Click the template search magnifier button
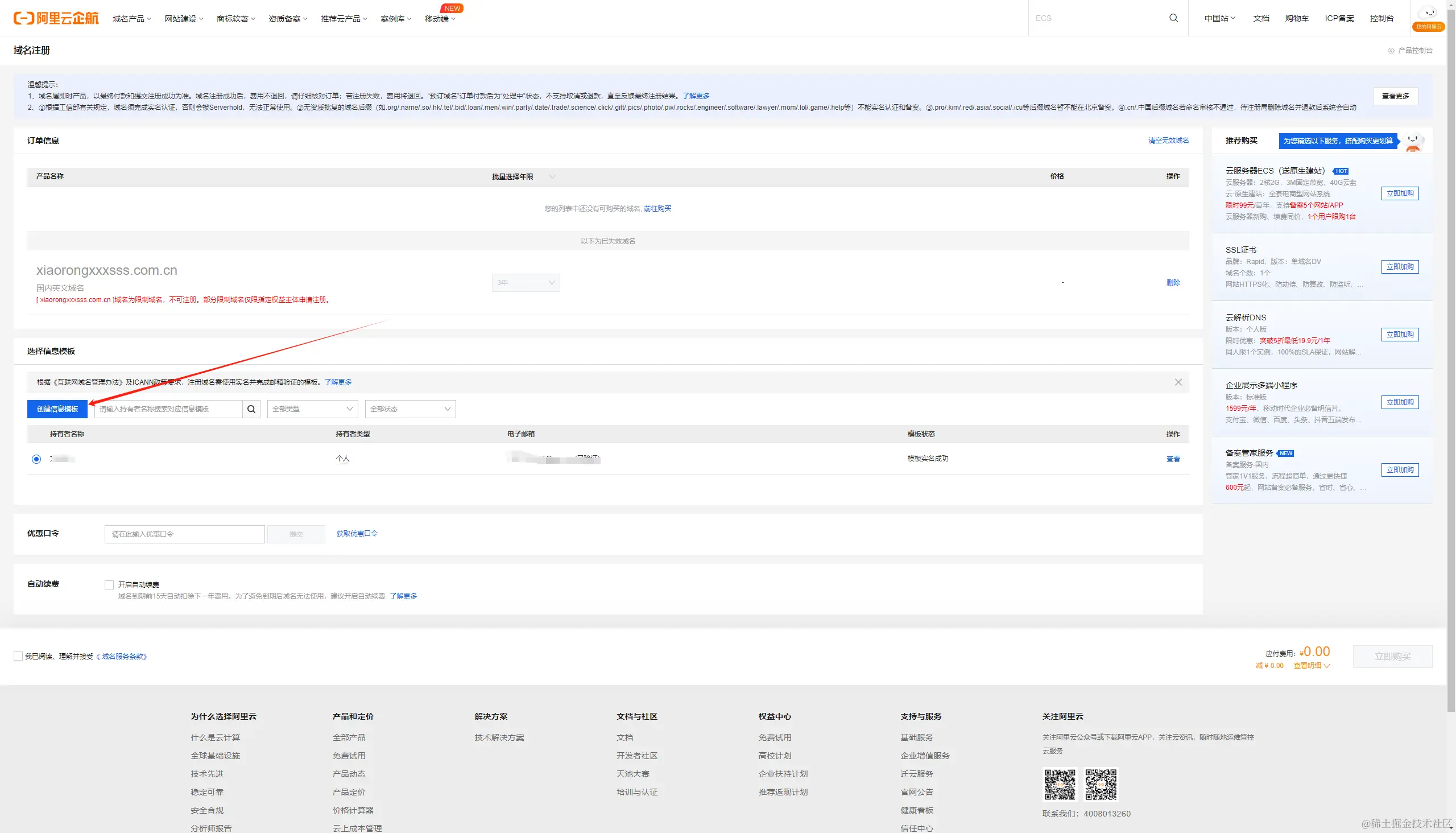Screen dimensions: 1456x833 tap(251, 409)
